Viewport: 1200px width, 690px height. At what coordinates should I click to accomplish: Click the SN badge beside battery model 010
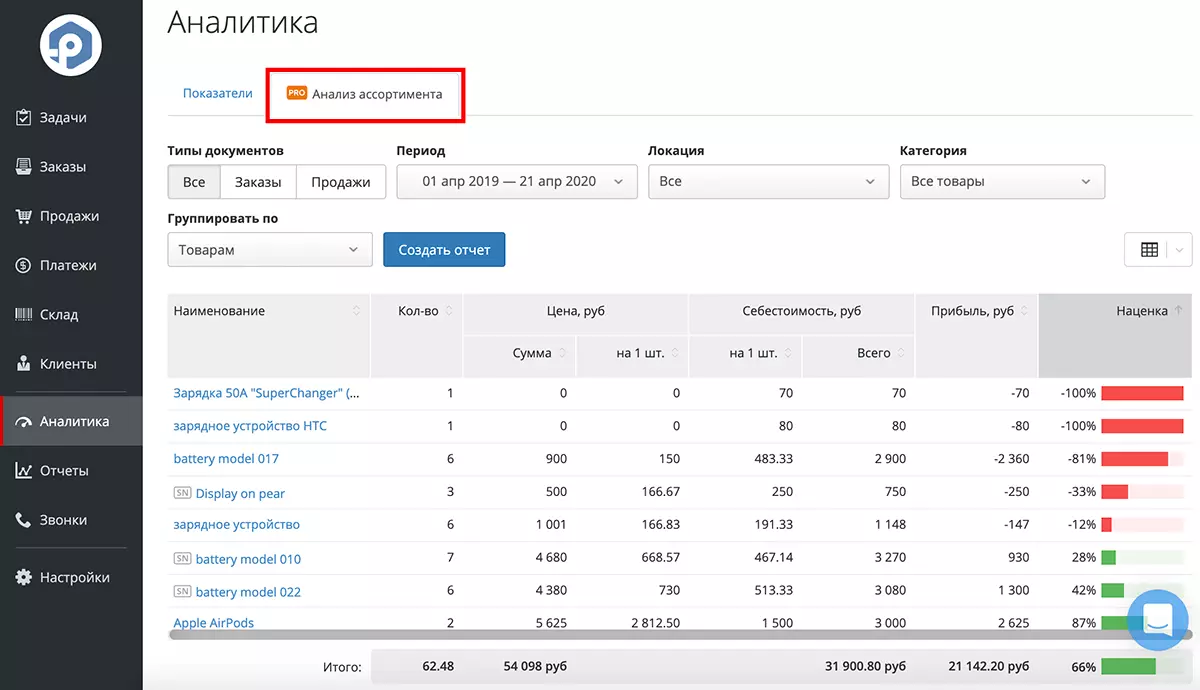point(182,558)
